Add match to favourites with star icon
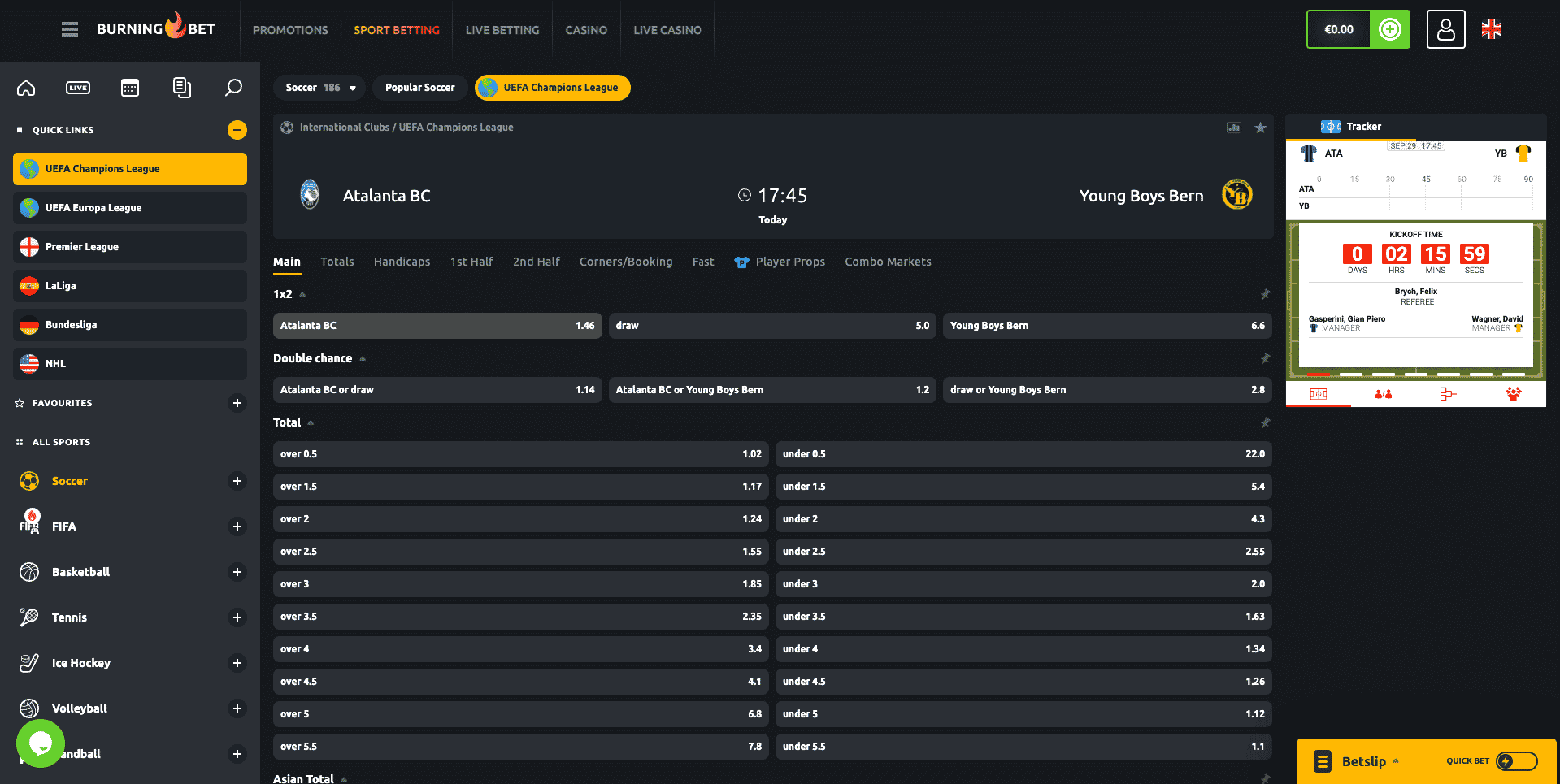The width and height of the screenshot is (1560, 784). 1260,128
